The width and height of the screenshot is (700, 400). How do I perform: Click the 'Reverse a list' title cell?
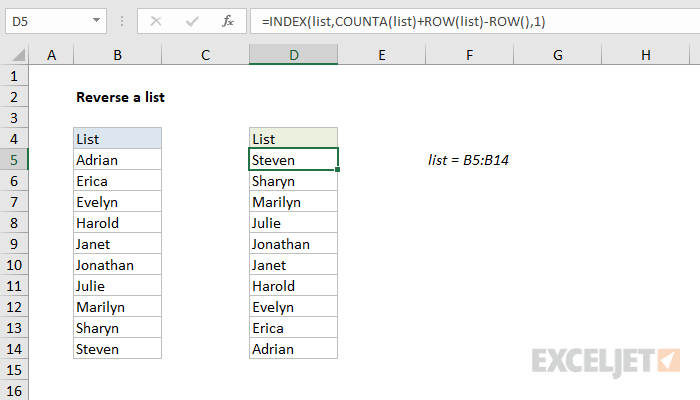click(x=120, y=97)
